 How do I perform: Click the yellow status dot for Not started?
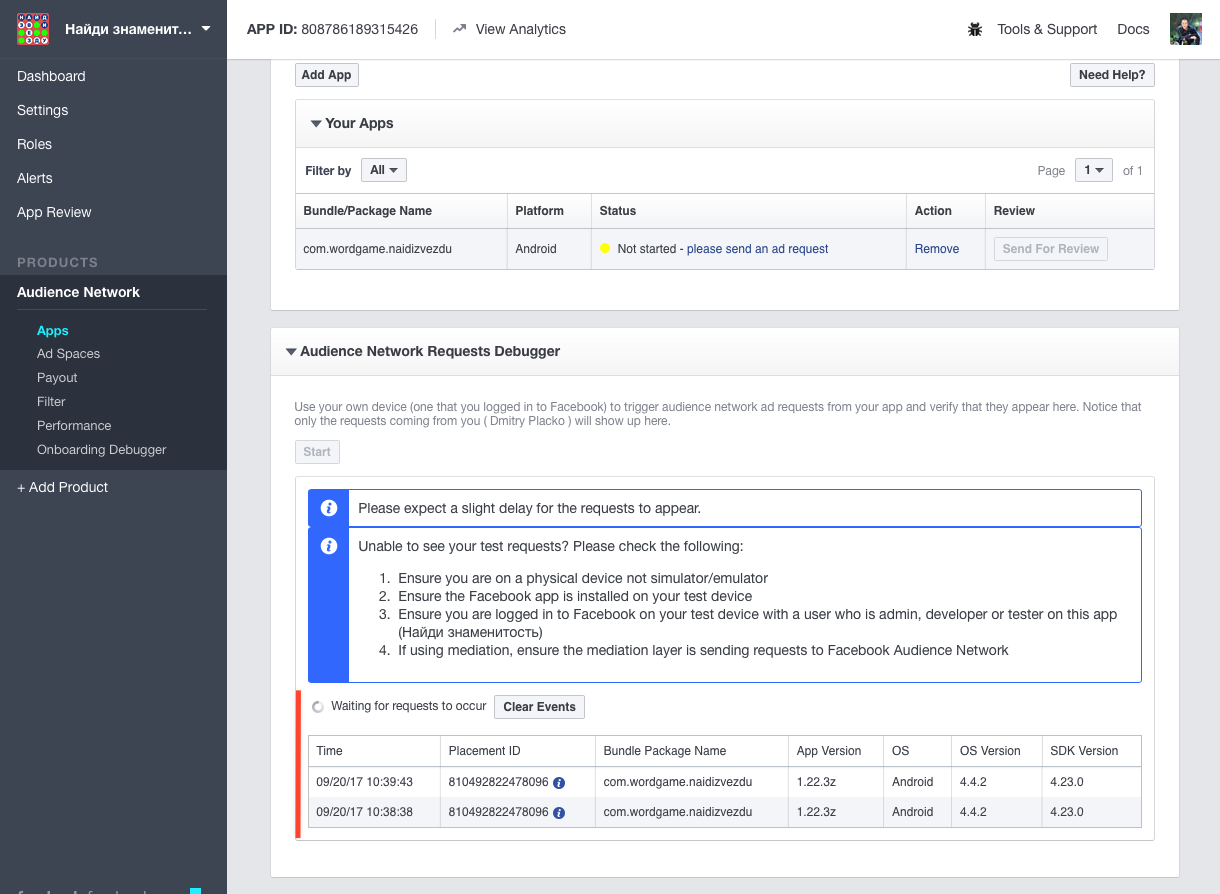605,248
